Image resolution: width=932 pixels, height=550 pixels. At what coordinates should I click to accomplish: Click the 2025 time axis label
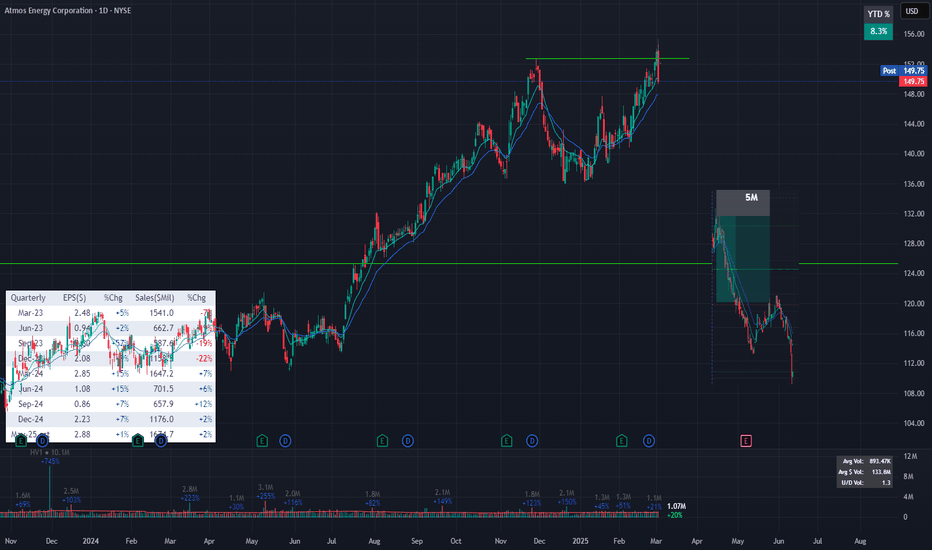click(580, 541)
